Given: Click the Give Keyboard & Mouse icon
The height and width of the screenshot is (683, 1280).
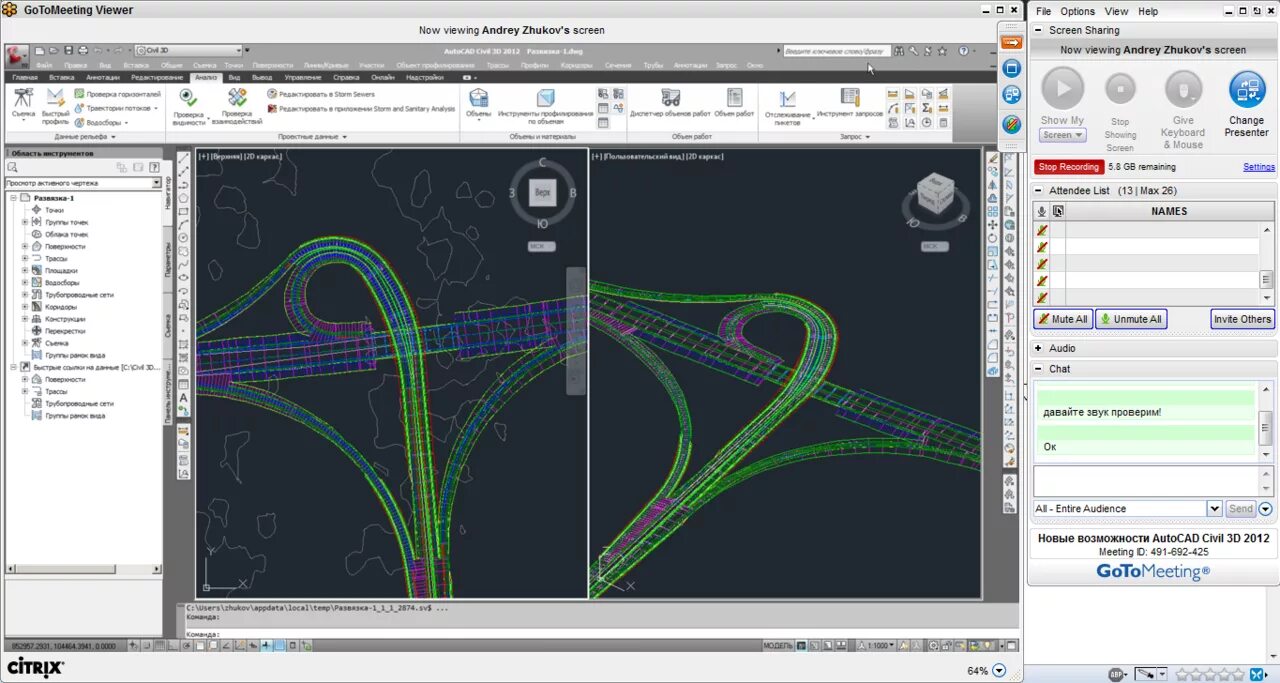Looking at the screenshot, I should tap(1183, 89).
